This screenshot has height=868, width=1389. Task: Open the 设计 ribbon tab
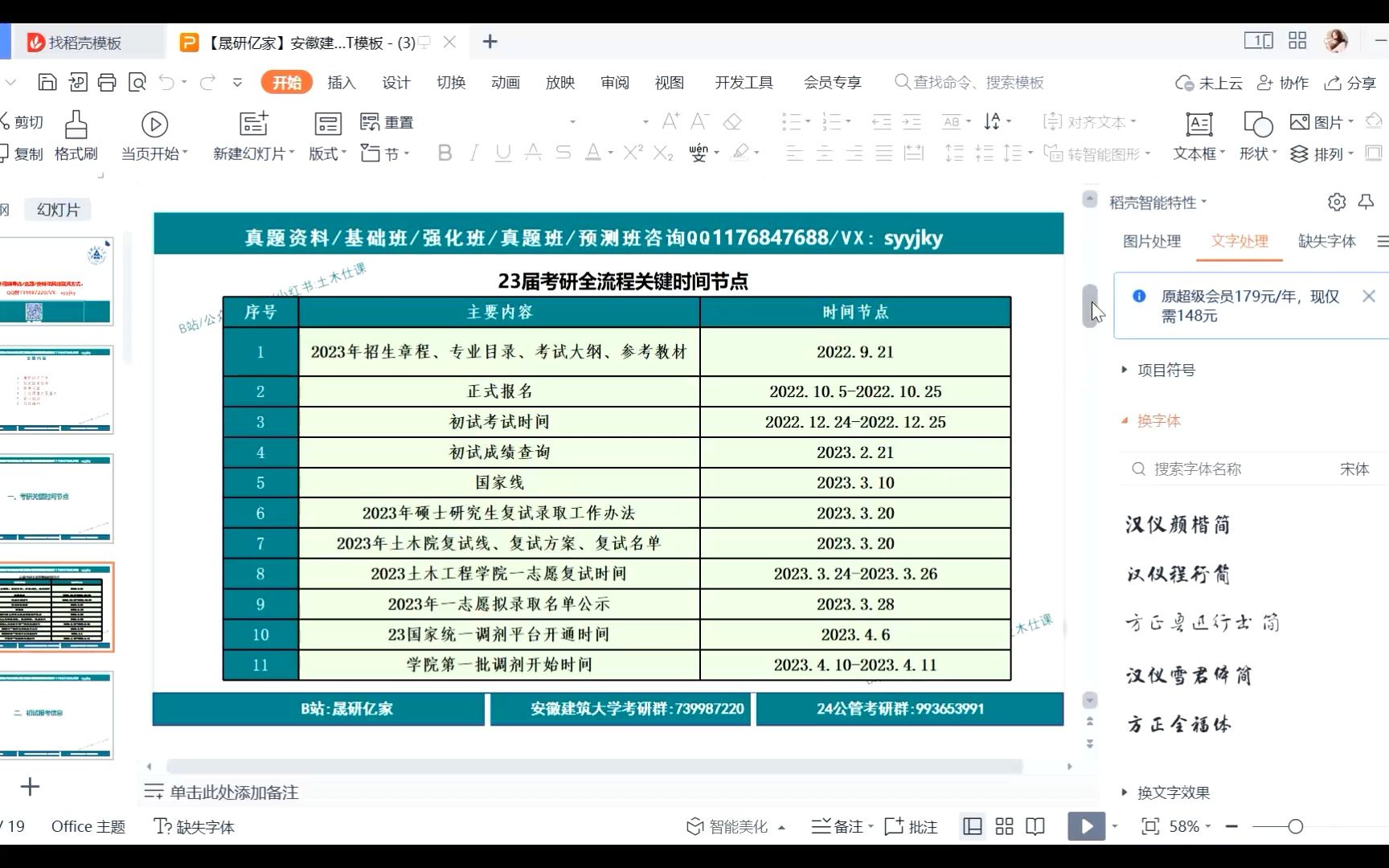[396, 83]
